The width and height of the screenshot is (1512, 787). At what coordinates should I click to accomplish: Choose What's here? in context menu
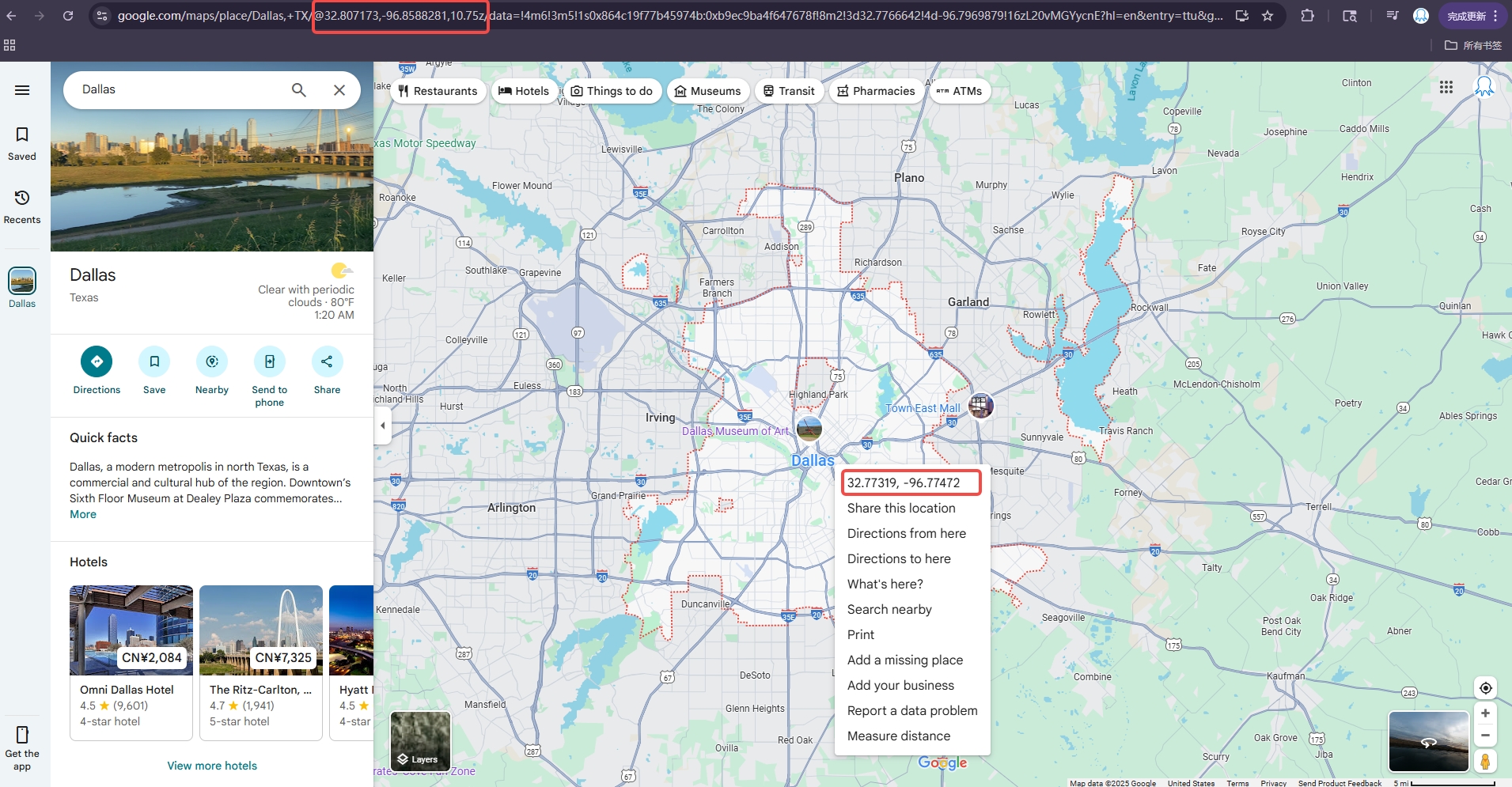(885, 584)
